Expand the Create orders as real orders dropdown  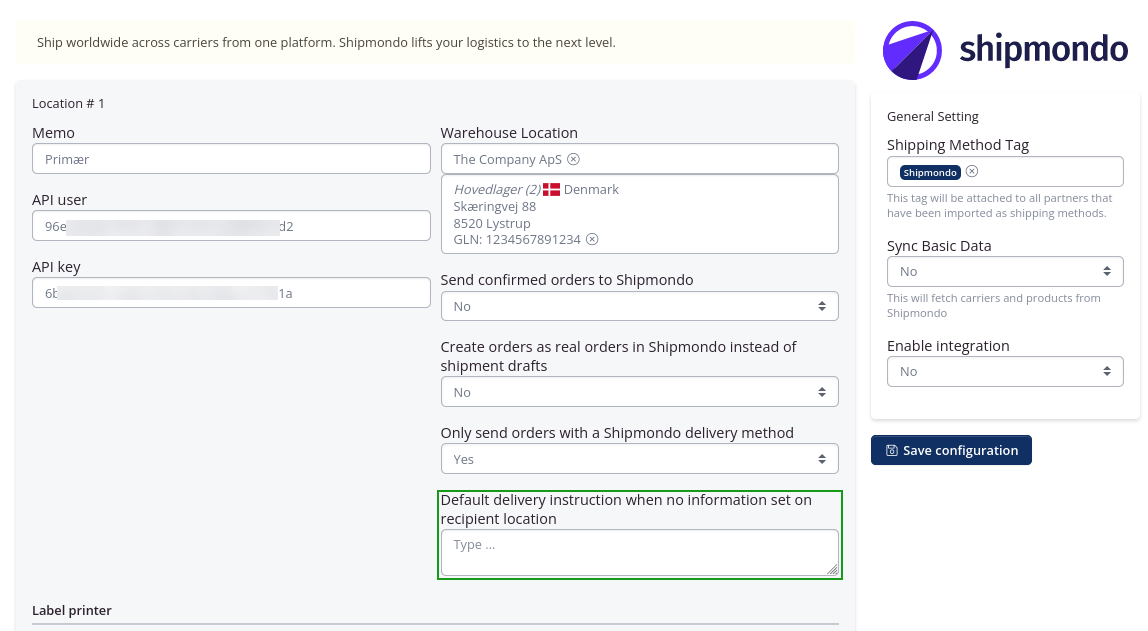click(639, 392)
